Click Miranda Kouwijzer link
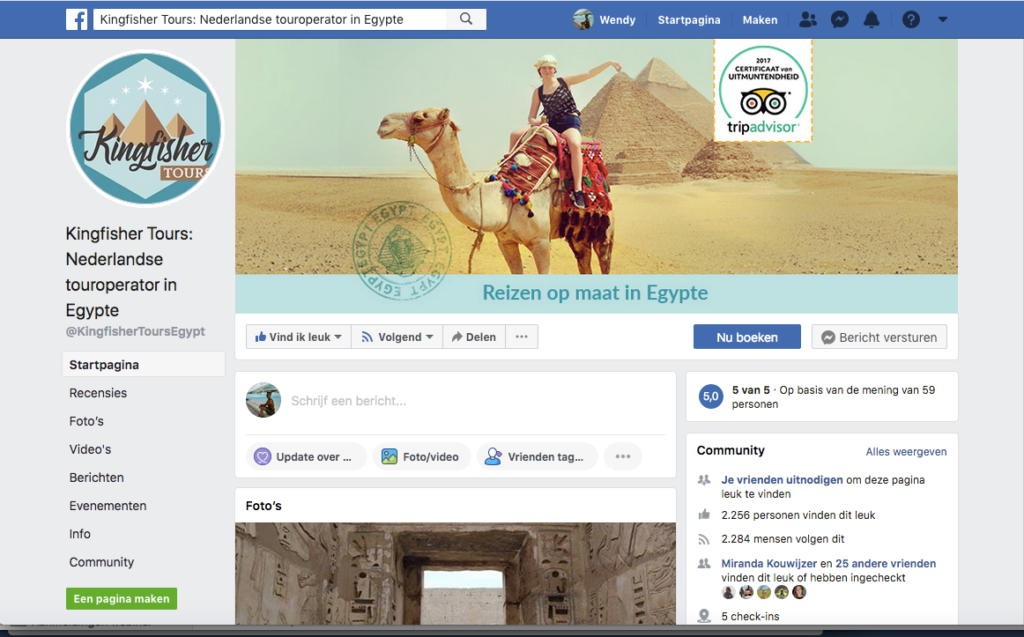The image size is (1024, 637). click(769, 563)
